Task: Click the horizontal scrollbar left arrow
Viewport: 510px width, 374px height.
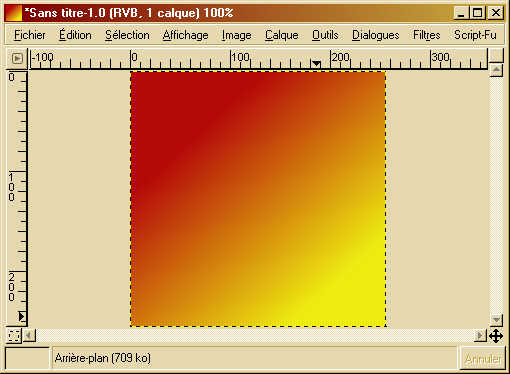Action: coord(29,335)
